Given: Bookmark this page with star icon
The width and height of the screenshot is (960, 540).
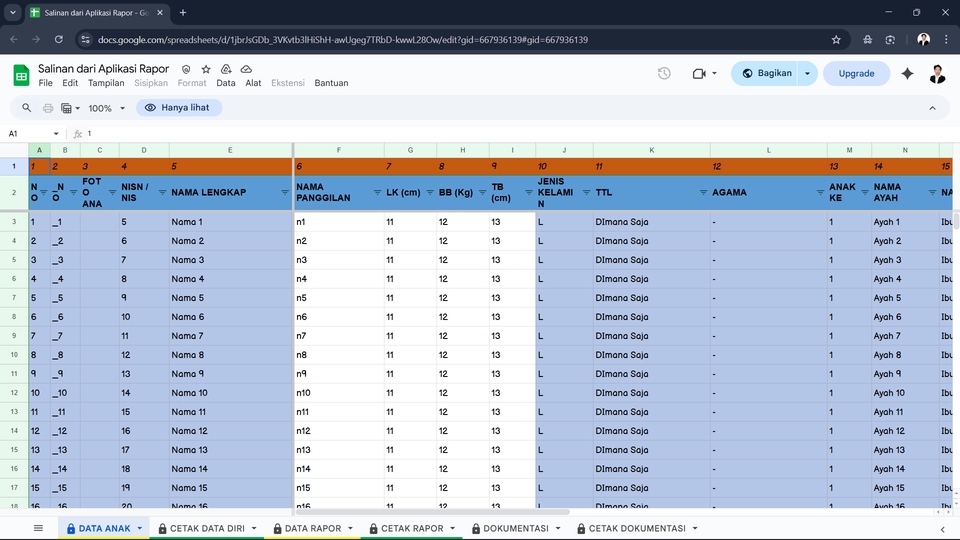Looking at the screenshot, I should (836, 40).
